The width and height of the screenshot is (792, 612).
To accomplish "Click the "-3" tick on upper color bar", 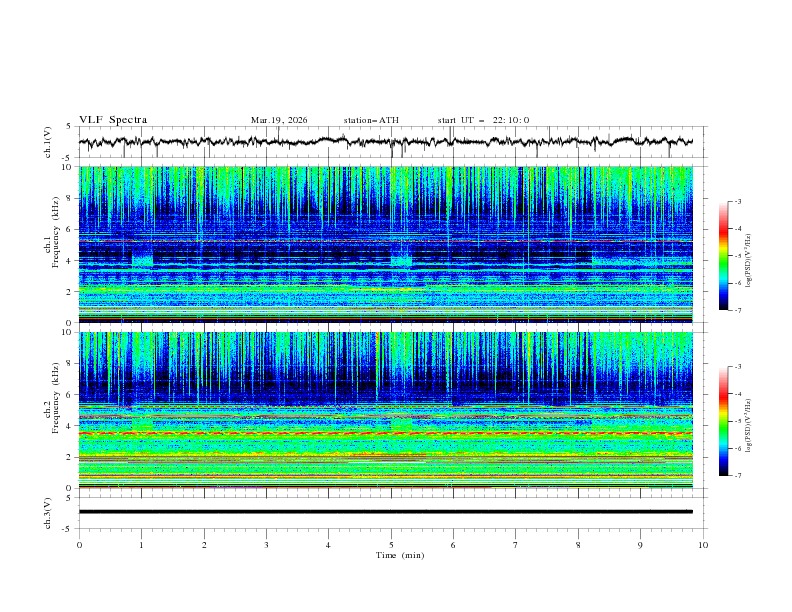I will 737,201.
